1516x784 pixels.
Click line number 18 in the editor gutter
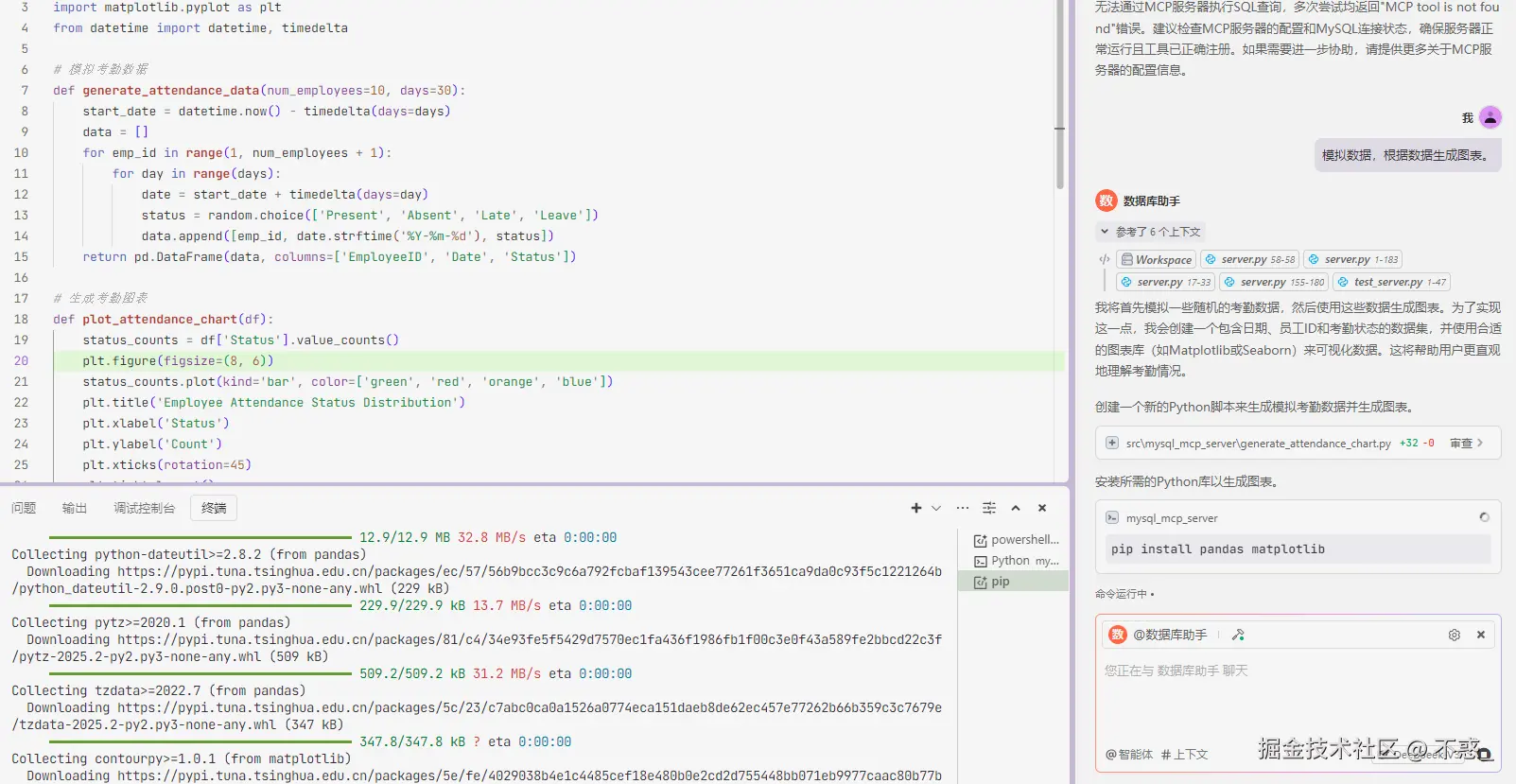point(21,320)
